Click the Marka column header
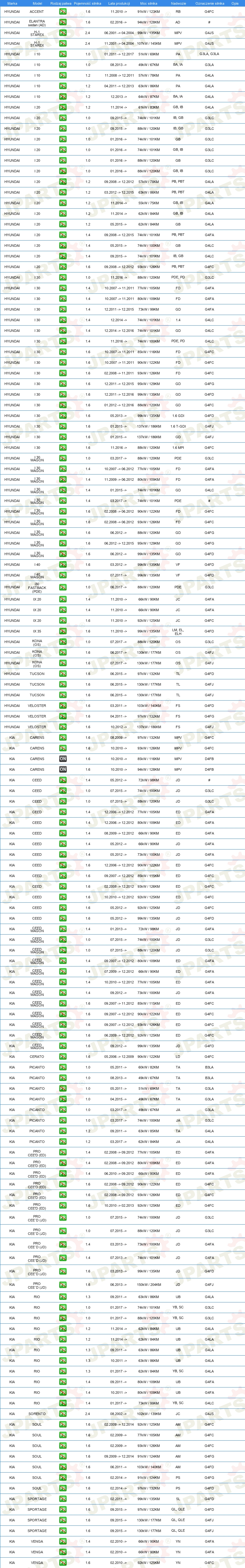Screen dimensions: 245x1568 pos(12,3)
